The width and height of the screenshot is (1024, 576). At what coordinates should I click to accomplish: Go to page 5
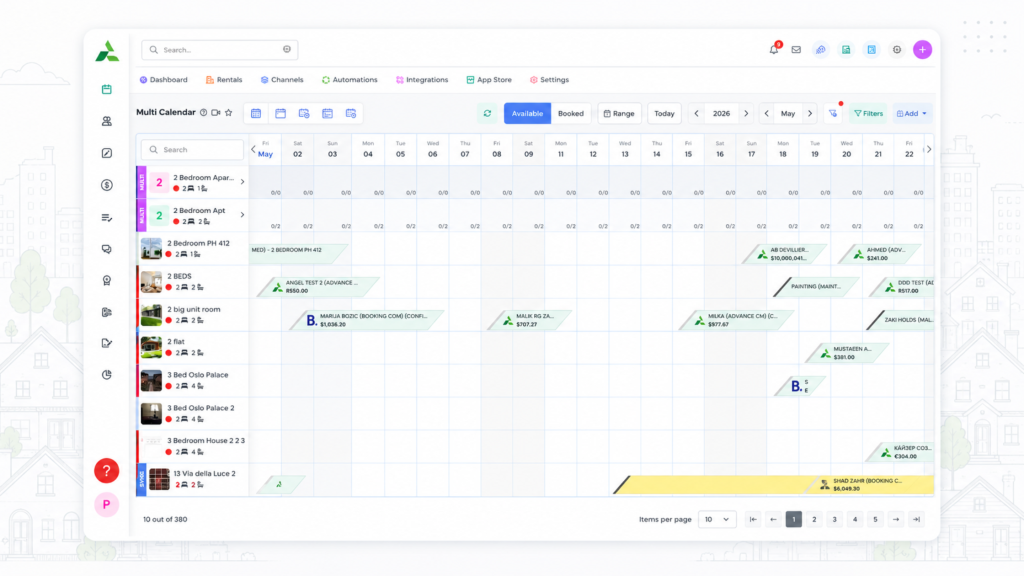coord(875,520)
